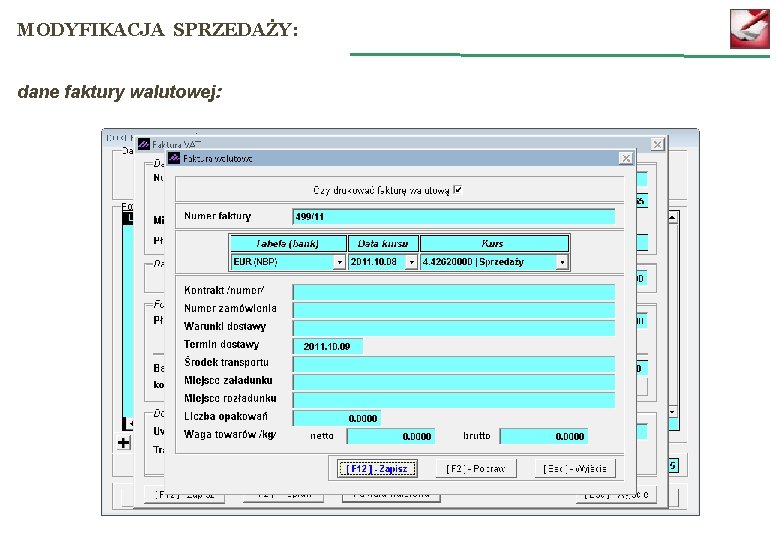Click the Środek transportu input field
The height and width of the screenshot is (540, 780).
[454, 364]
